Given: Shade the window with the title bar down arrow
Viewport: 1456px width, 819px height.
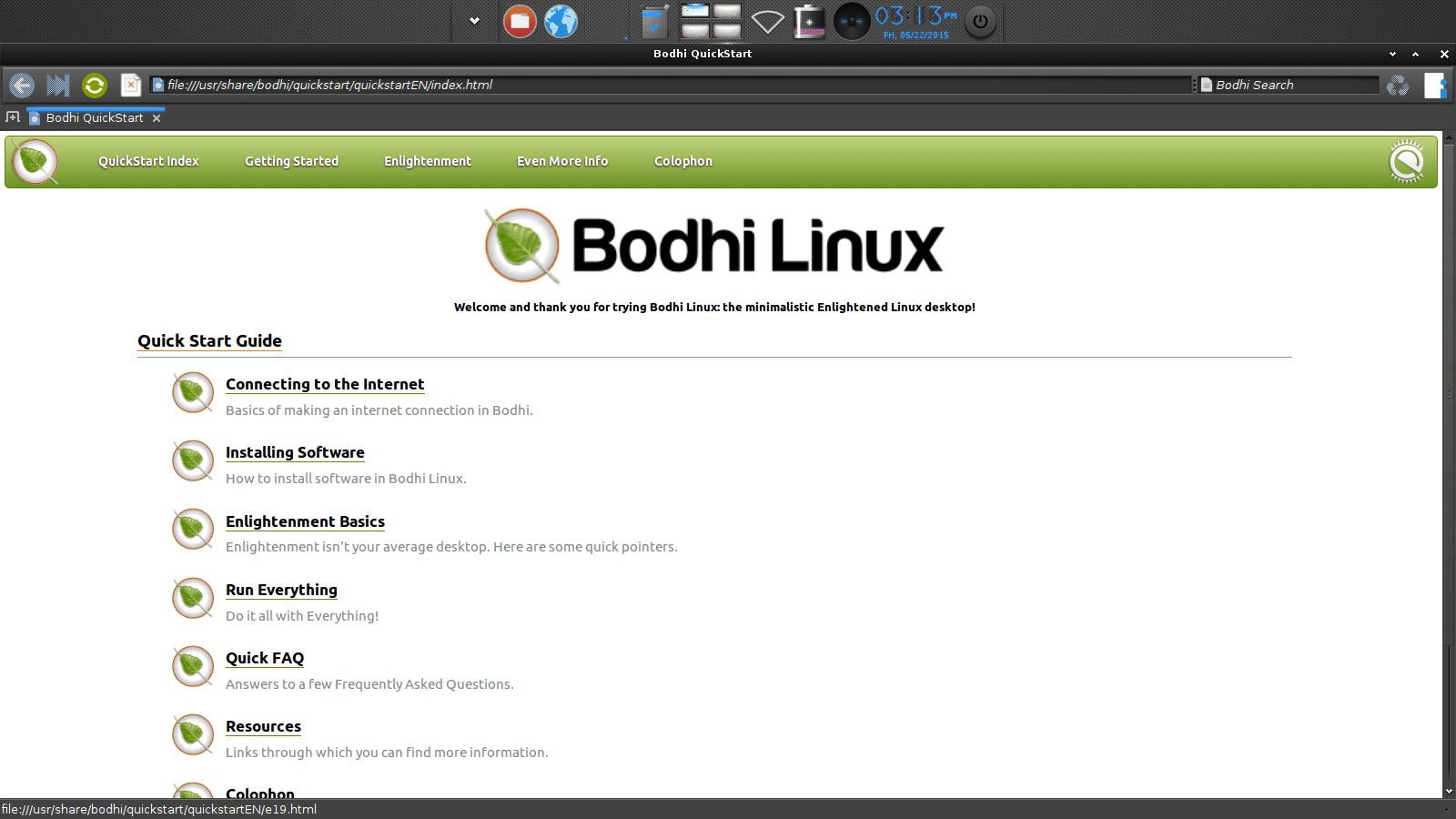Looking at the screenshot, I should click(1392, 54).
